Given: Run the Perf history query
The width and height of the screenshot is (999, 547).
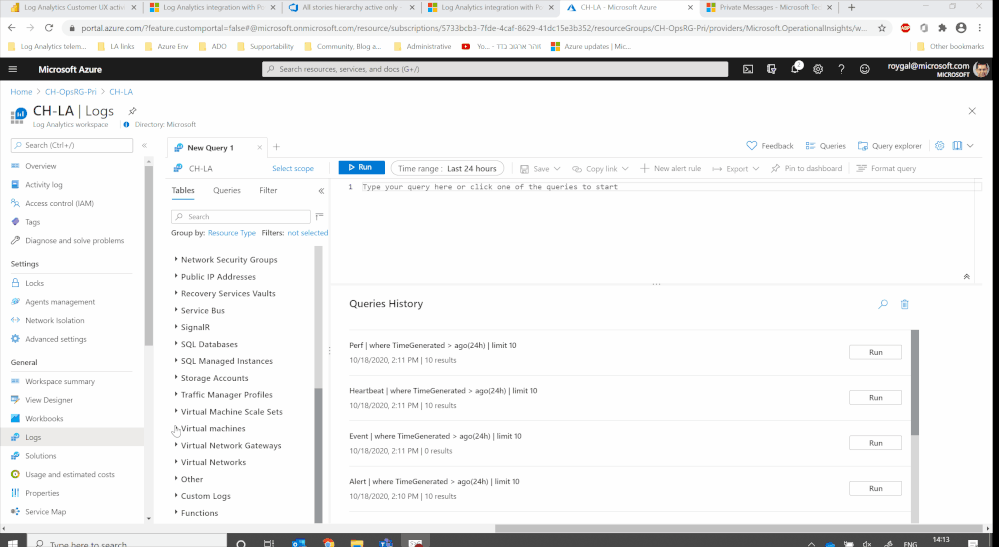Looking at the screenshot, I should coord(875,352).
